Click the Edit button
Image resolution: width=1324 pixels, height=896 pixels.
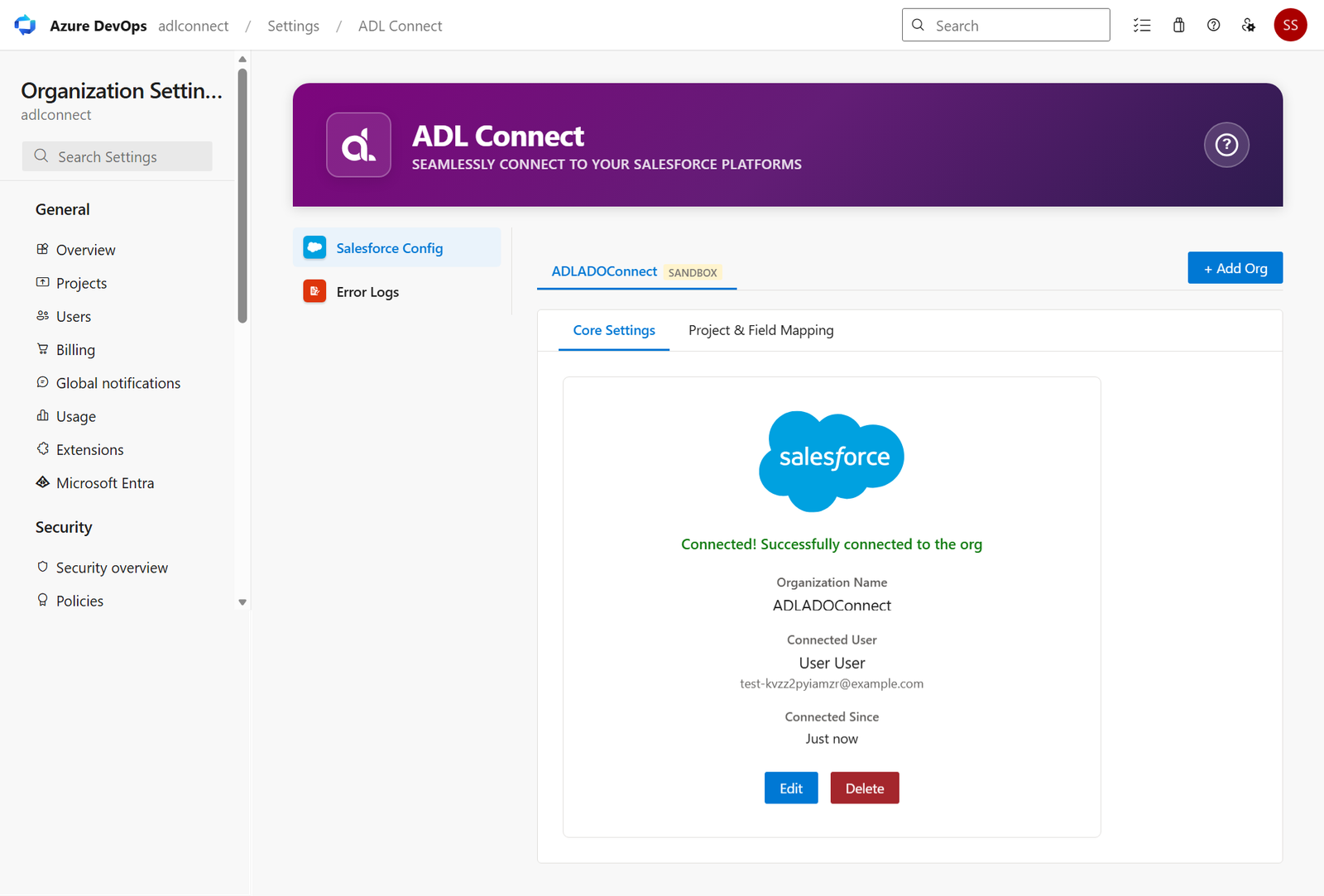pyautogui.click(x=791, y=788)
